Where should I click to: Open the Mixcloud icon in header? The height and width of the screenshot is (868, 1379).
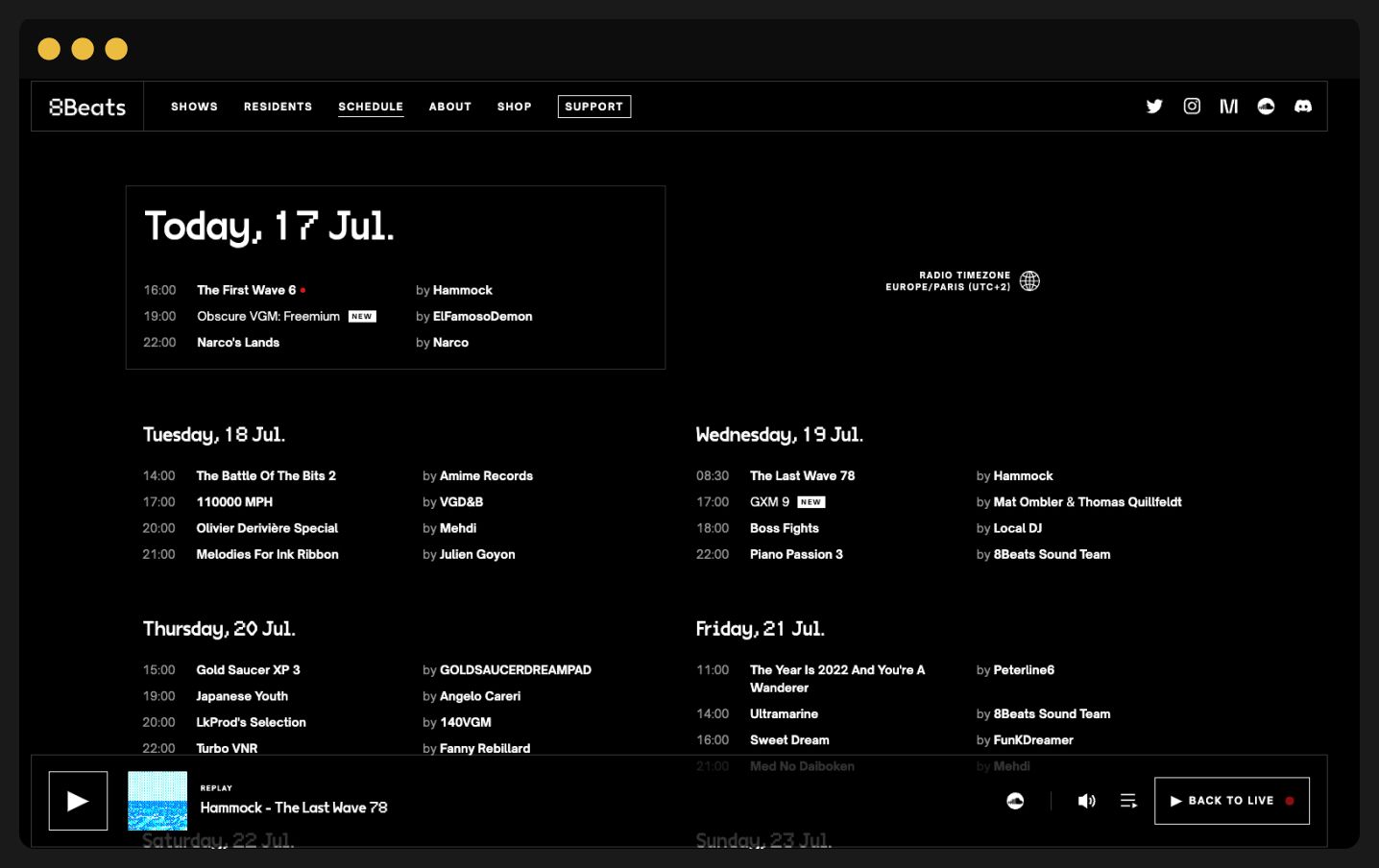point(1229,107)
